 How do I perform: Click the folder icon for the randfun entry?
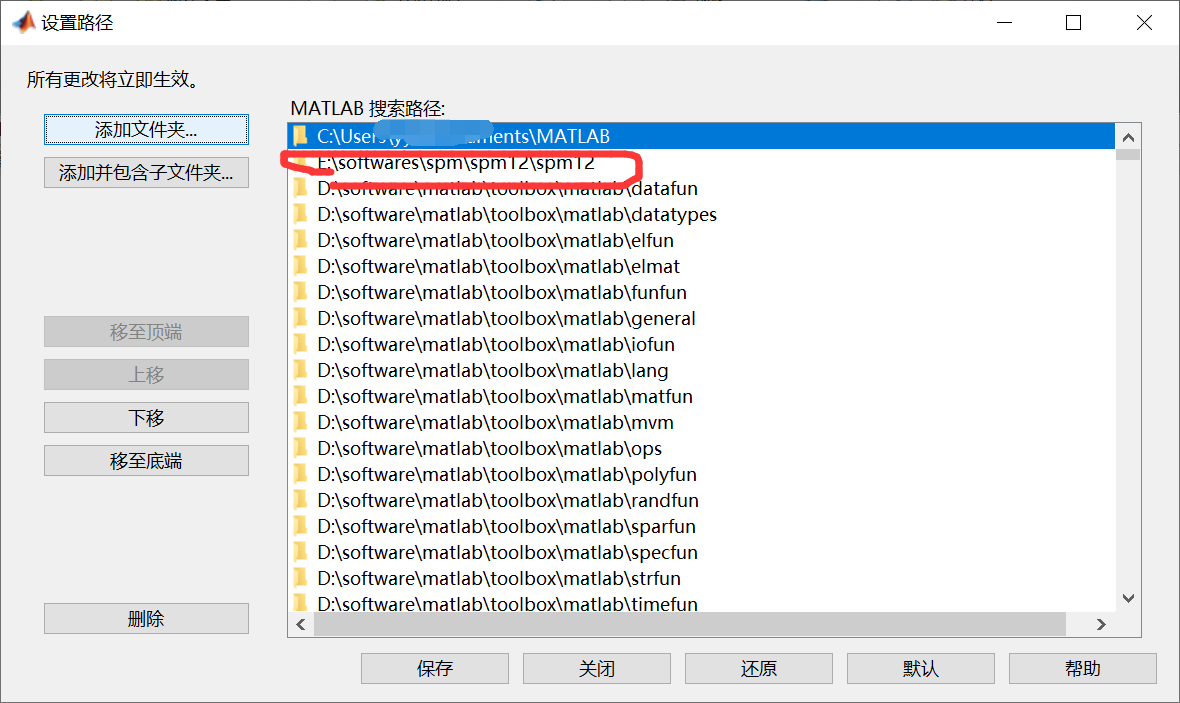(x=303, y=500)
